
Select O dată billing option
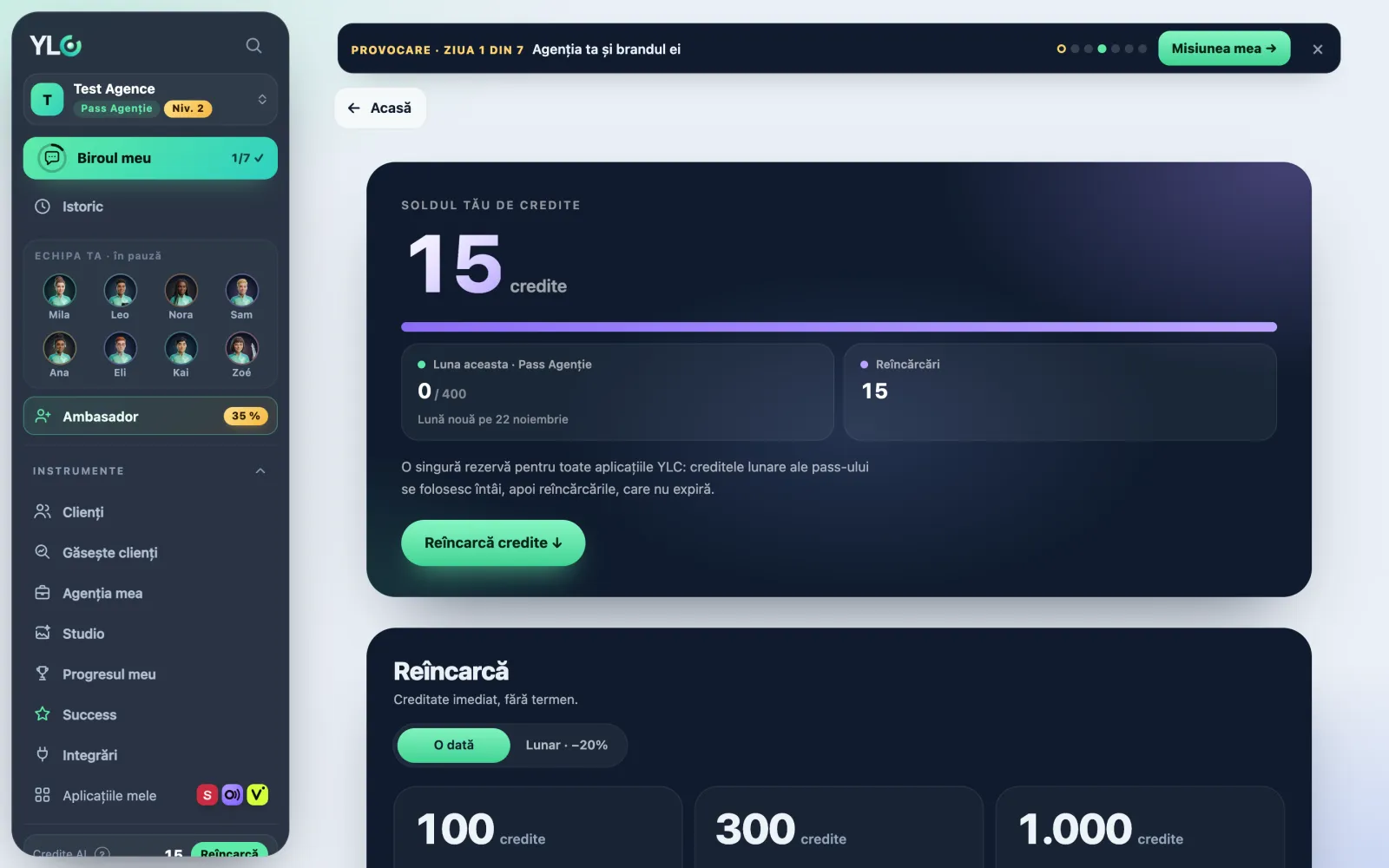(x=454, y=745)
